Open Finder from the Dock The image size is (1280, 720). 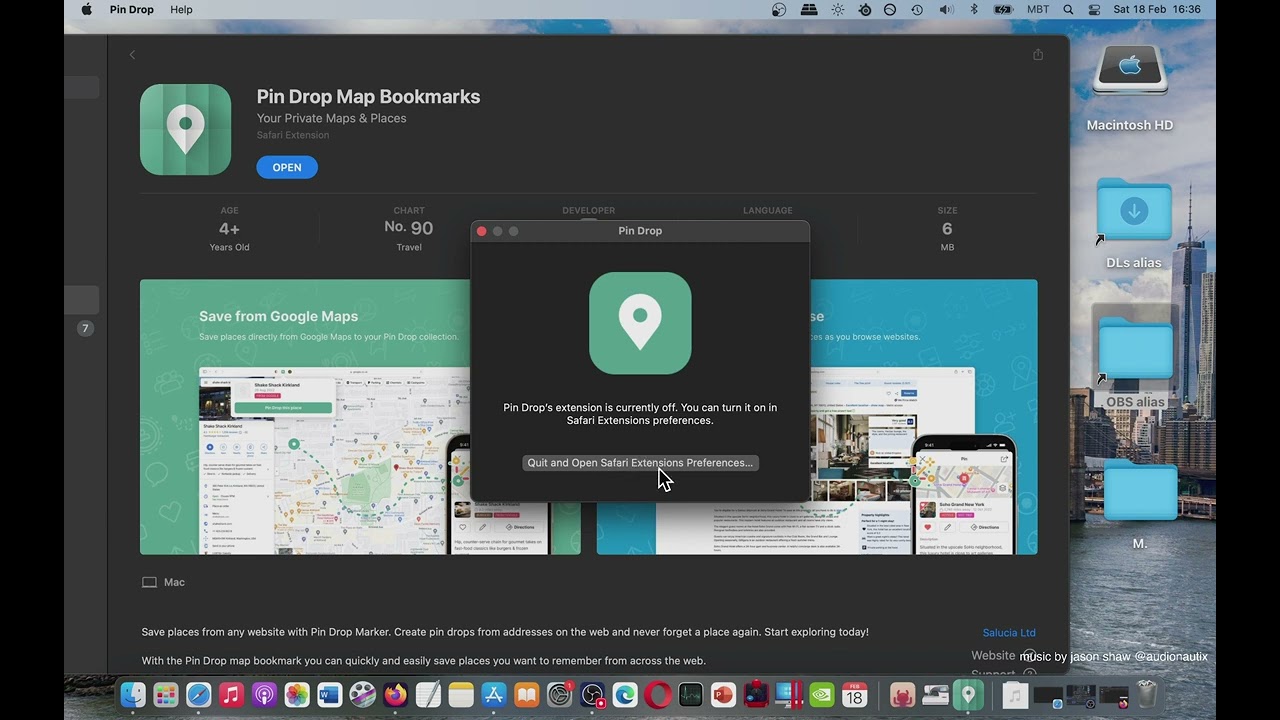coord(133,695)
